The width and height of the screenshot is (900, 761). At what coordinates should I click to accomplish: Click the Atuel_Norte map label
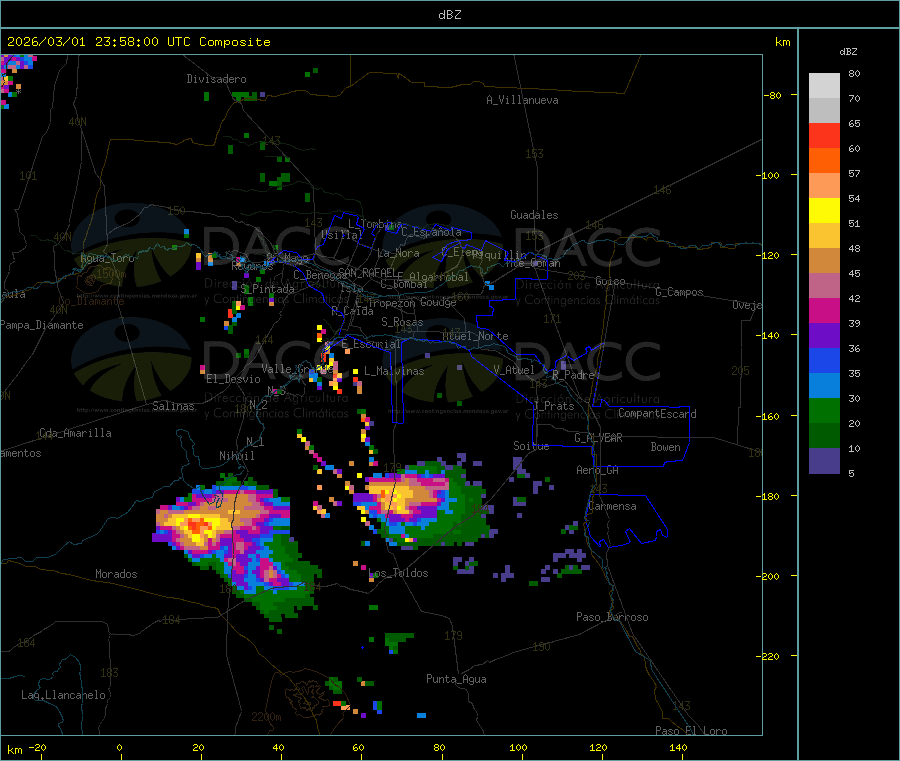point(475,336)
